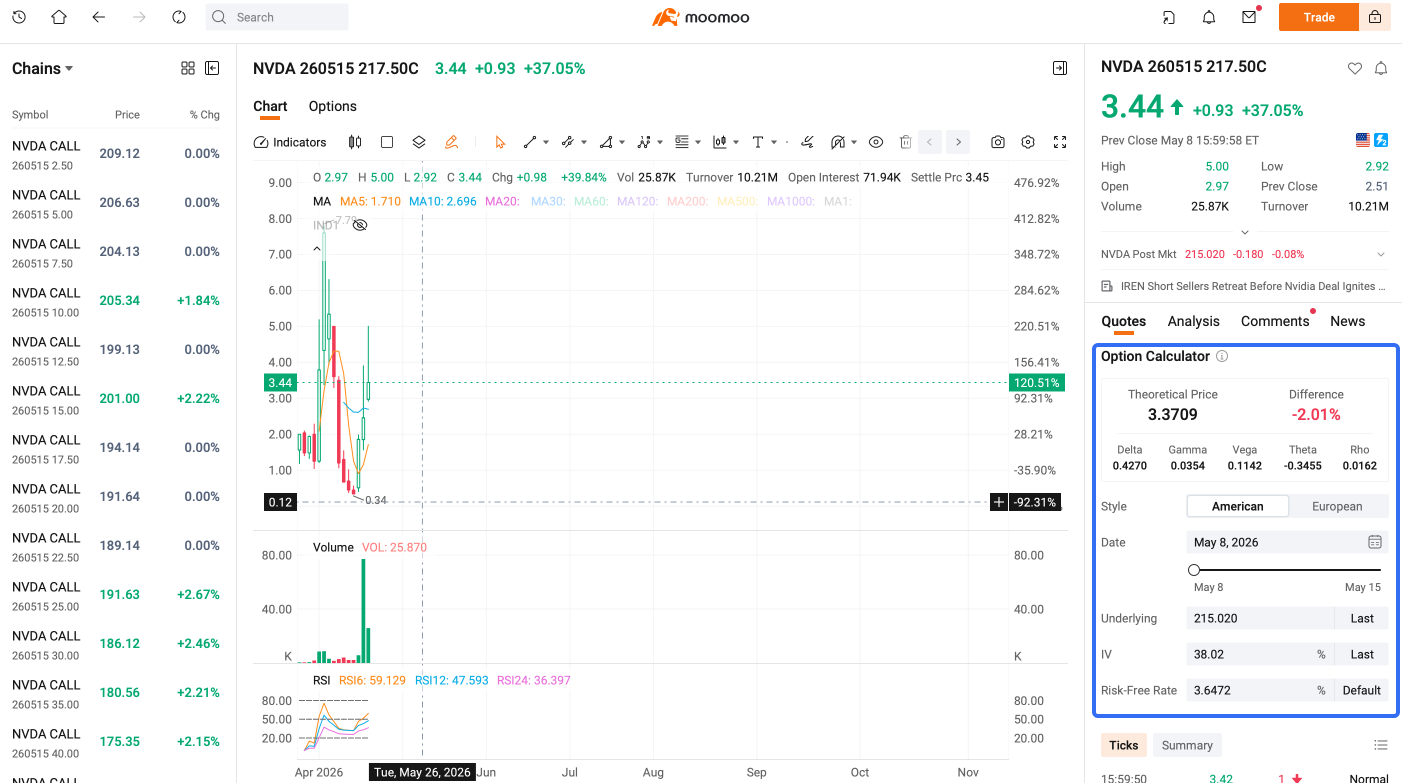The image size is (1402, 783).
Task: Expand the wave pattern tool dropdown
Action: (x=660, y=142)
